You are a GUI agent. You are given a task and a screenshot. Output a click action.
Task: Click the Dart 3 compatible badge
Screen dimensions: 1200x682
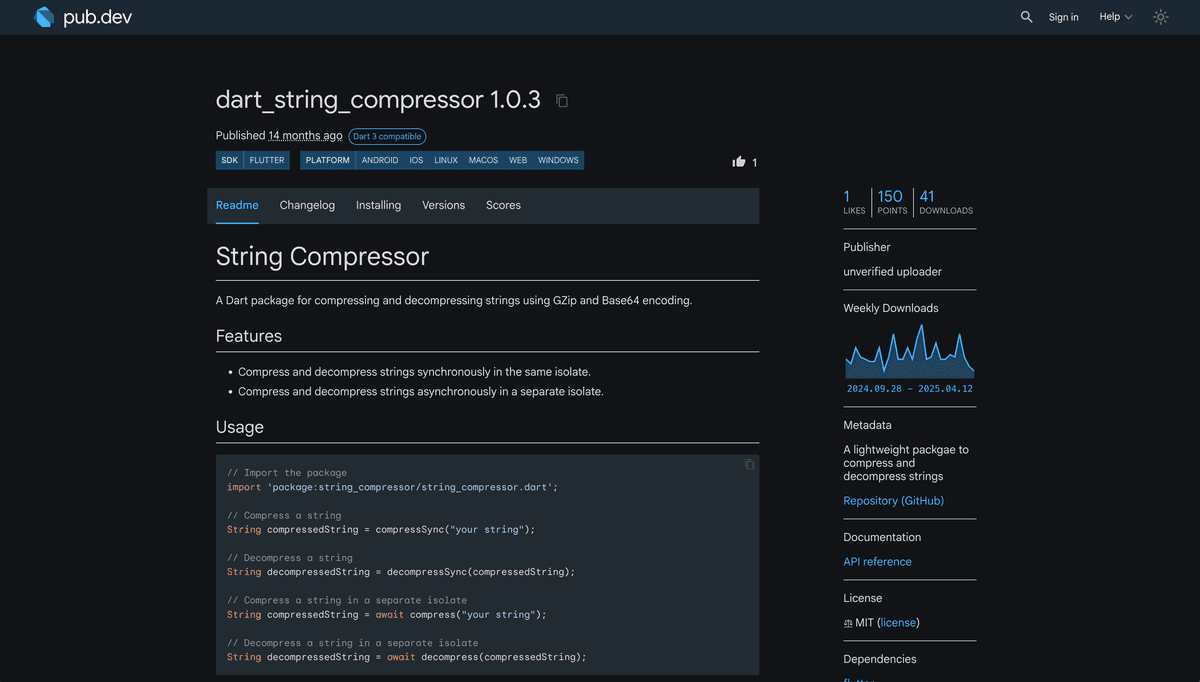click(387, 136)
